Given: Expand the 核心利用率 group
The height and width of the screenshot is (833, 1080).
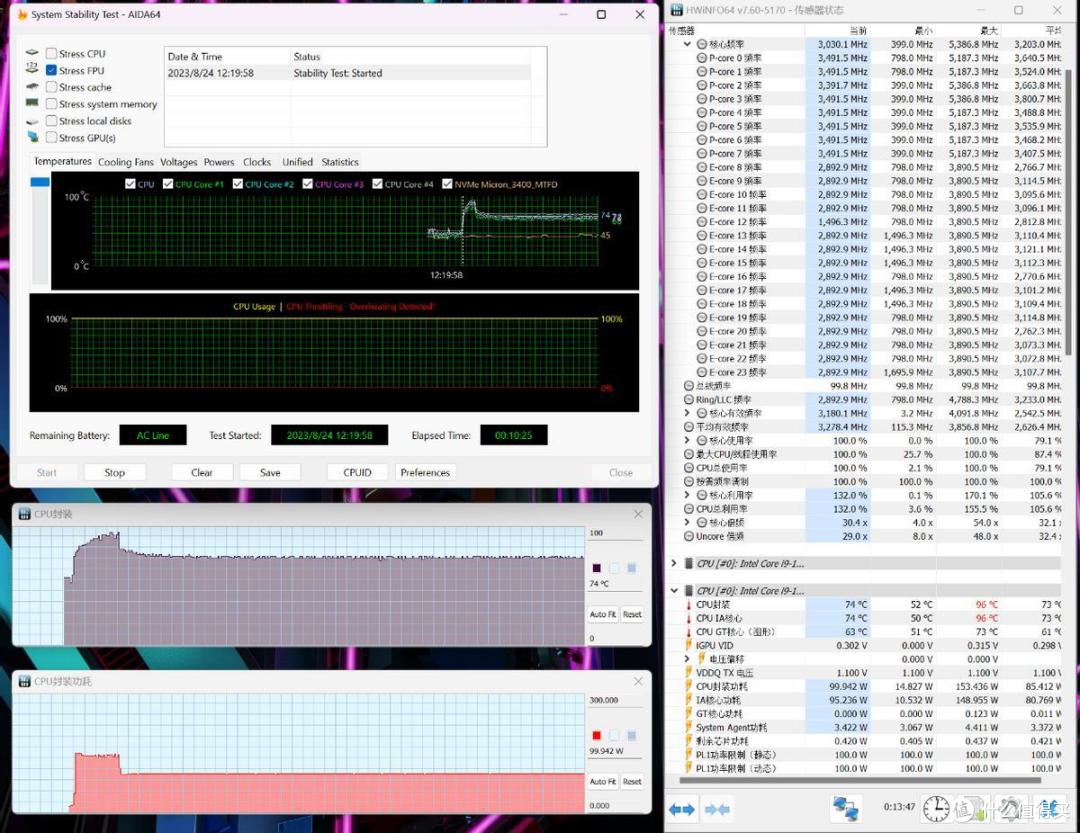Looking at the screenshot, I should [687, 495].
